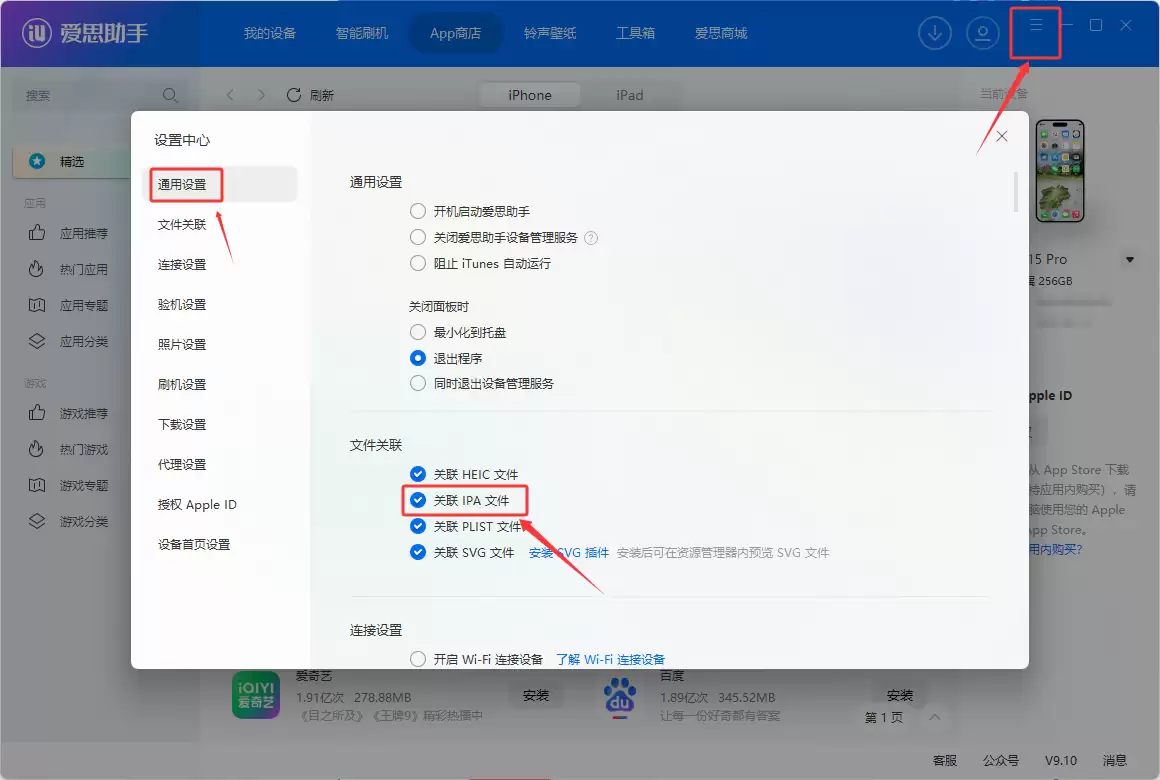Click the search magnifier icon
The image size is (1160, 780).
169,95
